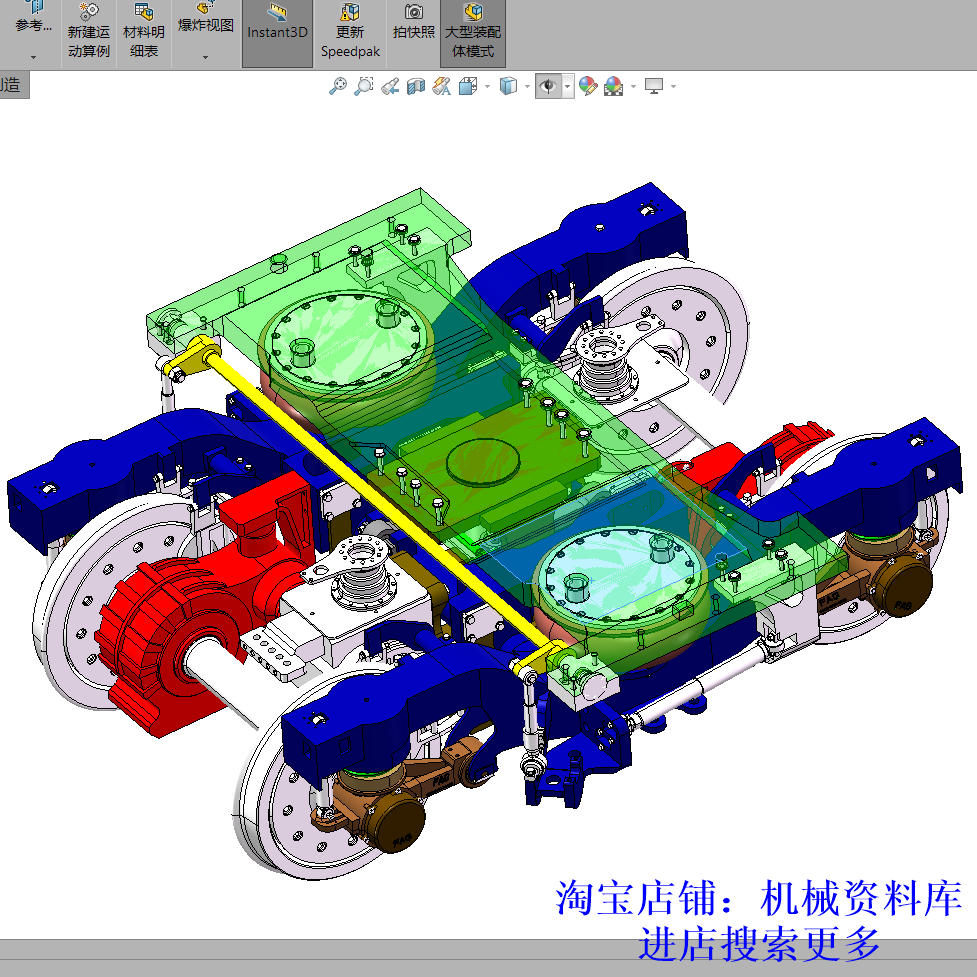Click the View Settings monitor icon

coord(652,86)
